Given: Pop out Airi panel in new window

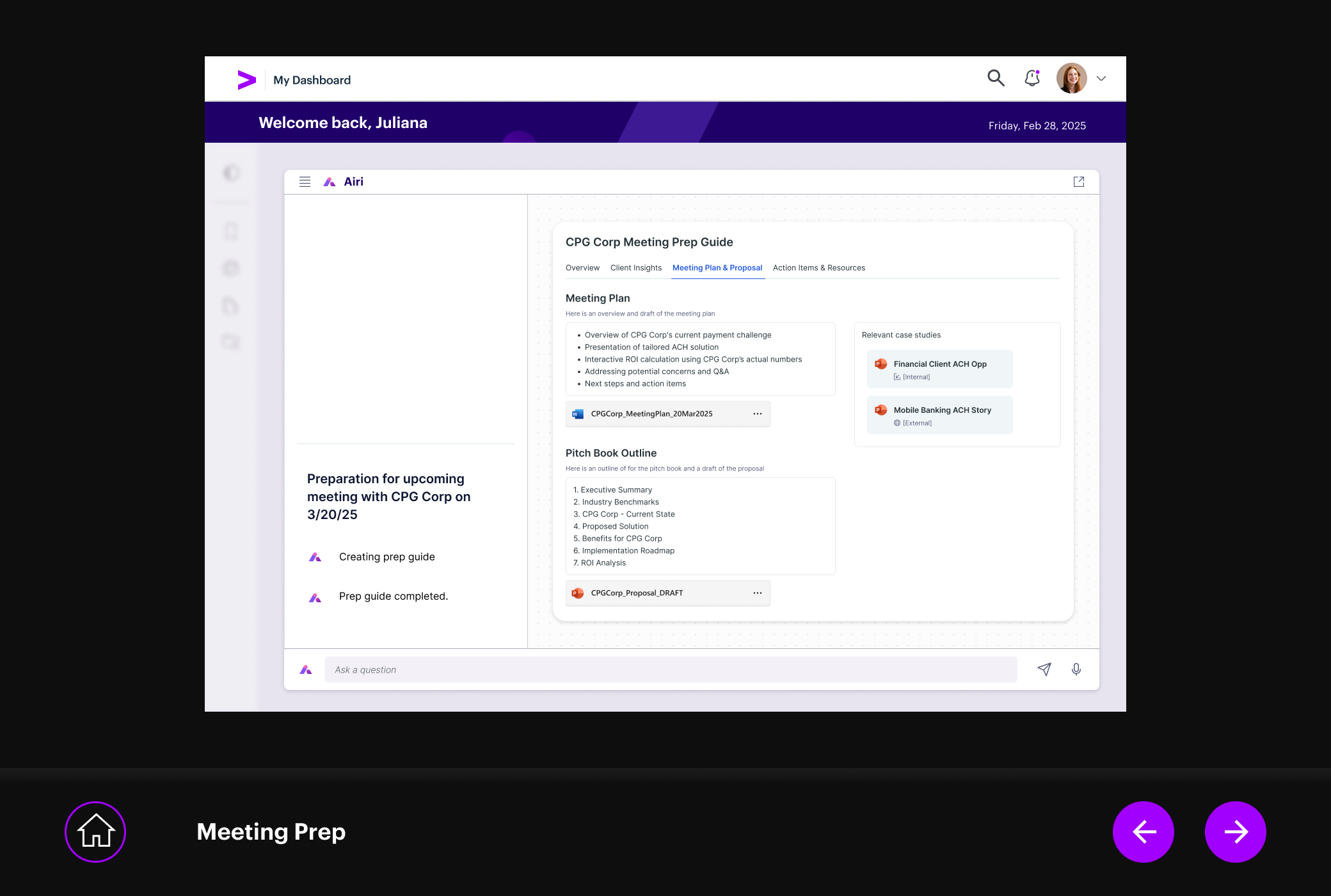Looking at the screenshot, I should [1079, 182].
